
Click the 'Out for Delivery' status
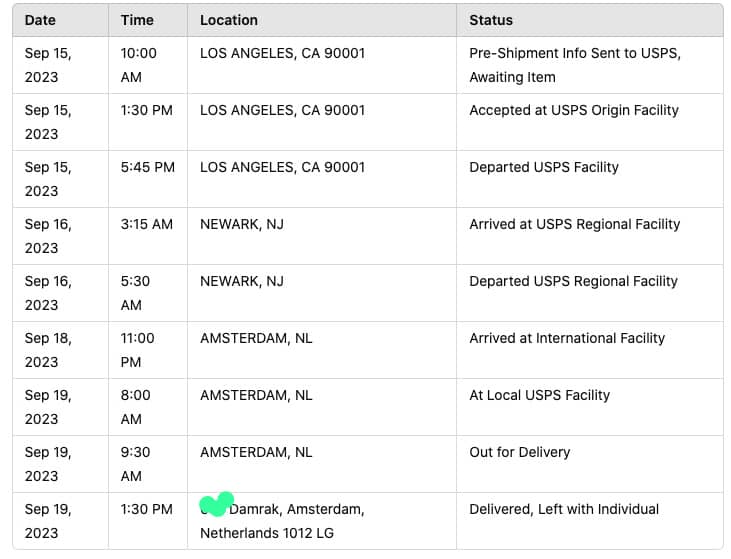(x=519, y=452)
